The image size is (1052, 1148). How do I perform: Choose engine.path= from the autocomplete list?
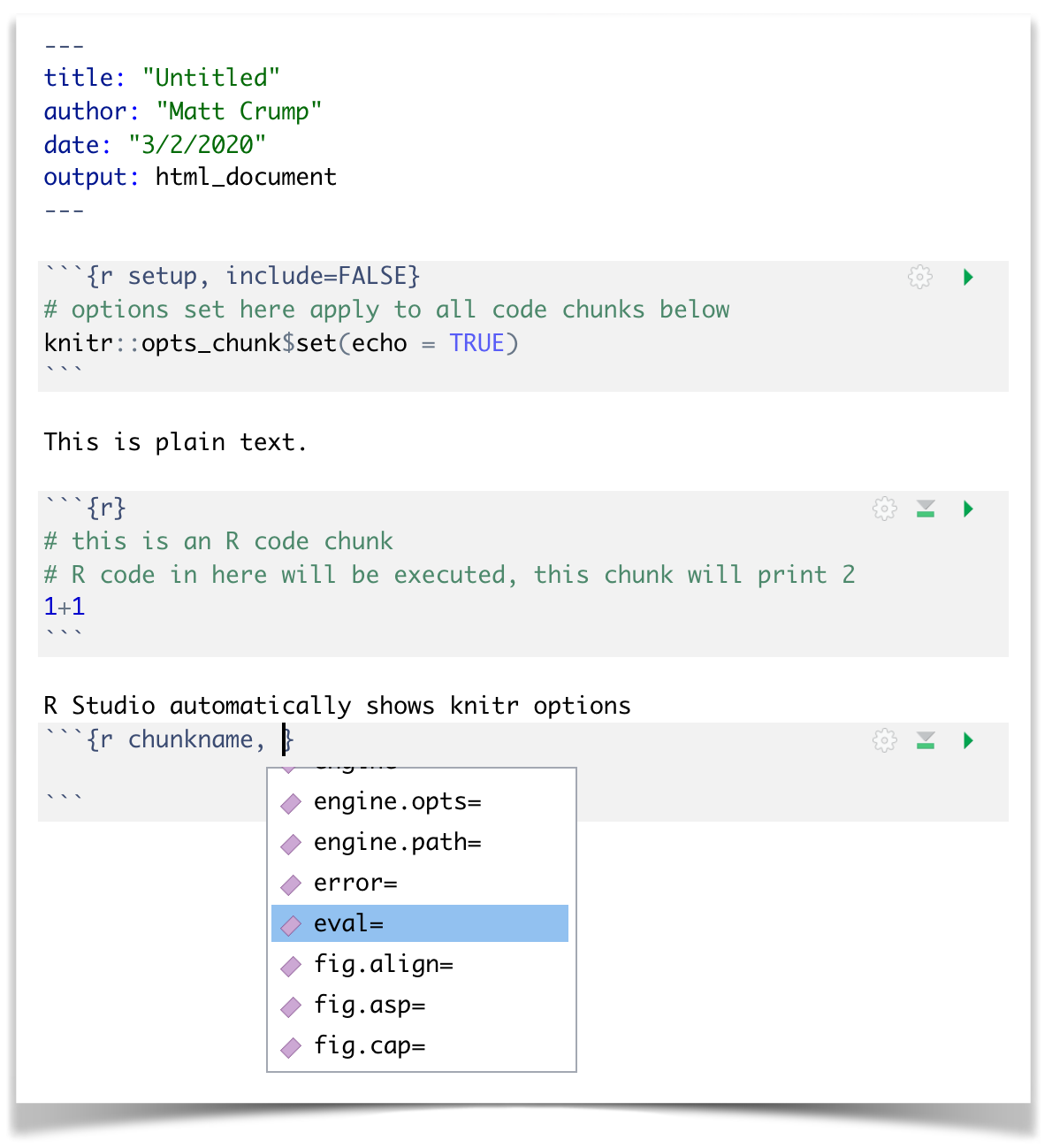(420, 843)
